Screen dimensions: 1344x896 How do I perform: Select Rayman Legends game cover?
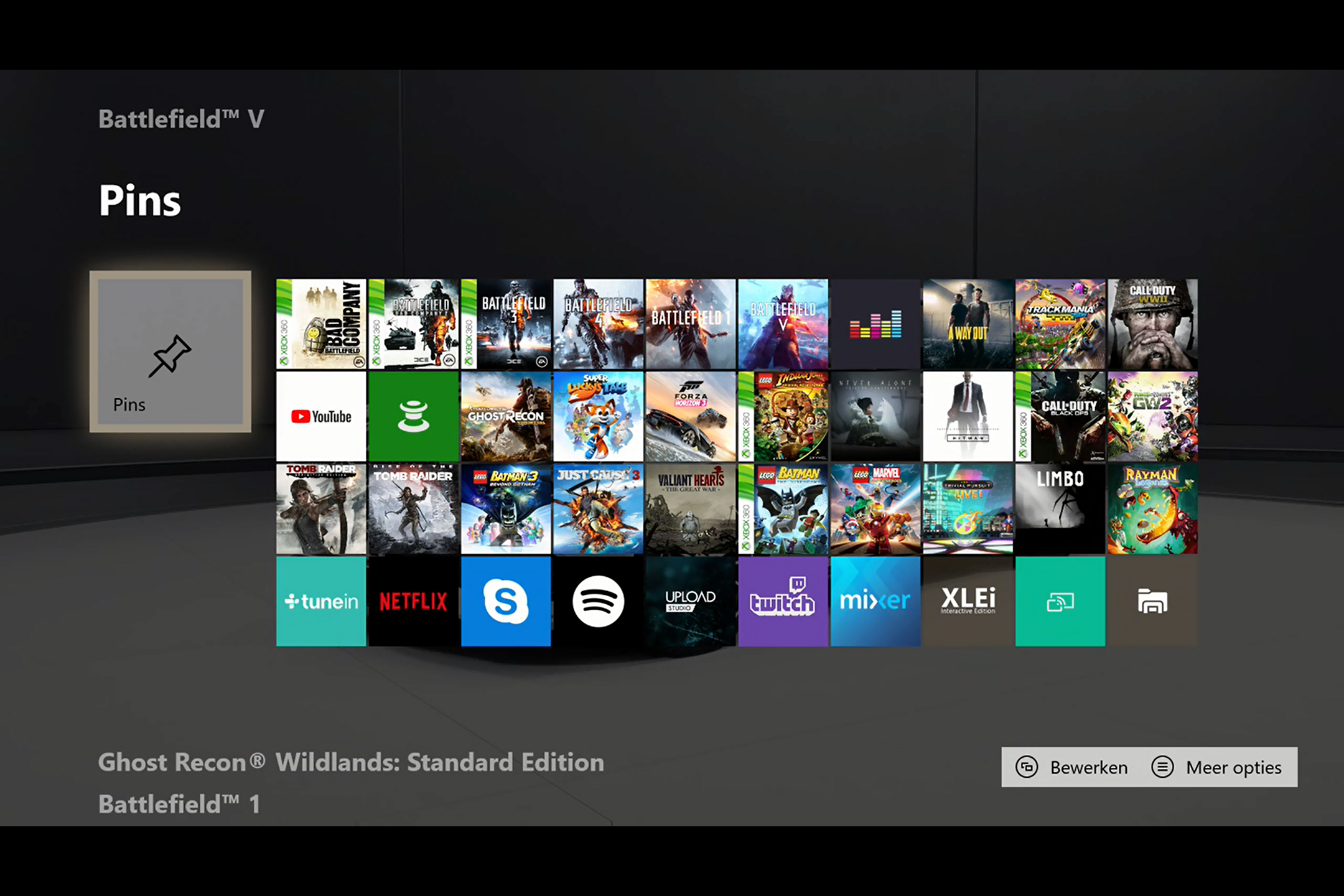1152,508
